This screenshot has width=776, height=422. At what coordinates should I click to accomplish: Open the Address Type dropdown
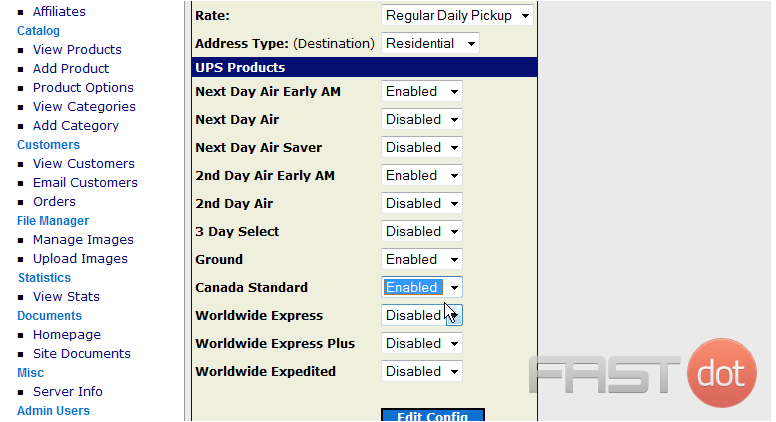pyautogui.click(x=430, y=44)
